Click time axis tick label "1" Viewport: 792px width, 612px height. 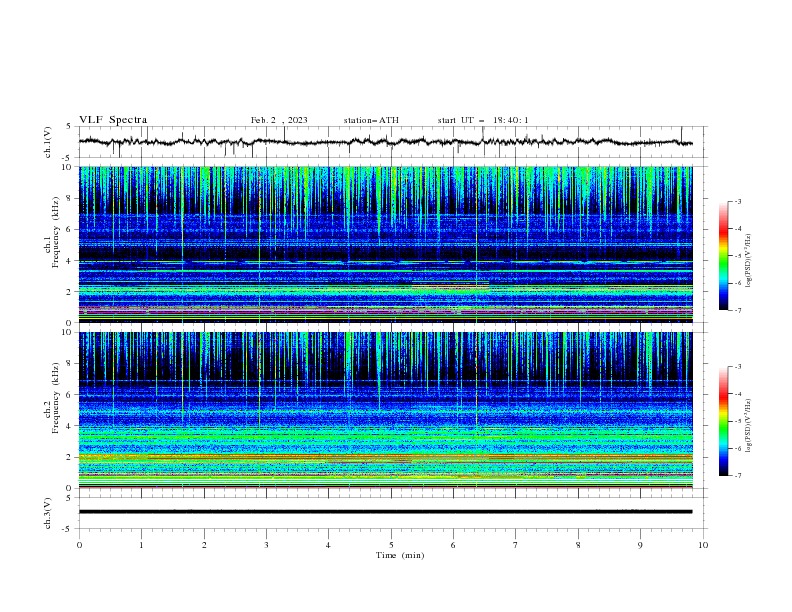point(141,545)
